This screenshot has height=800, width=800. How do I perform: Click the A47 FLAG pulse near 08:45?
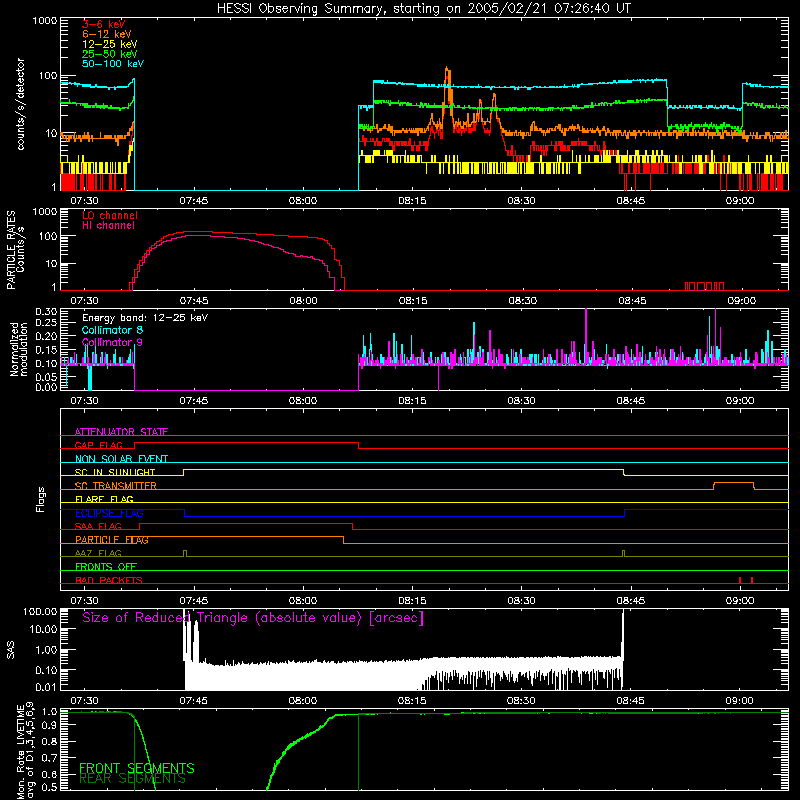click(x=623, y=554)
